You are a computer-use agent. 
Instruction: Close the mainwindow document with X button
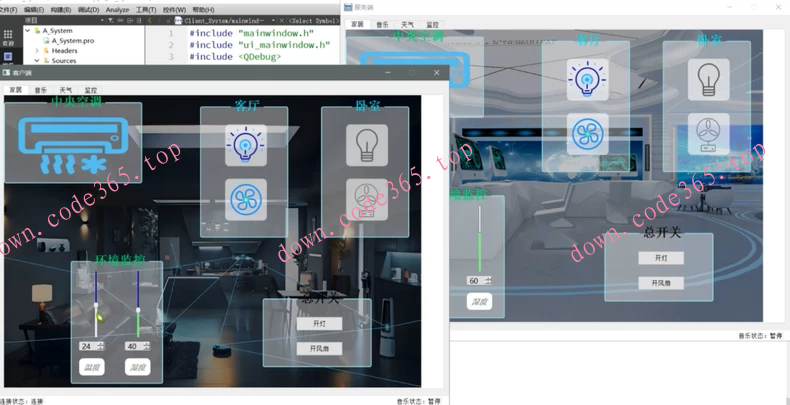click(x=282, y=21)
